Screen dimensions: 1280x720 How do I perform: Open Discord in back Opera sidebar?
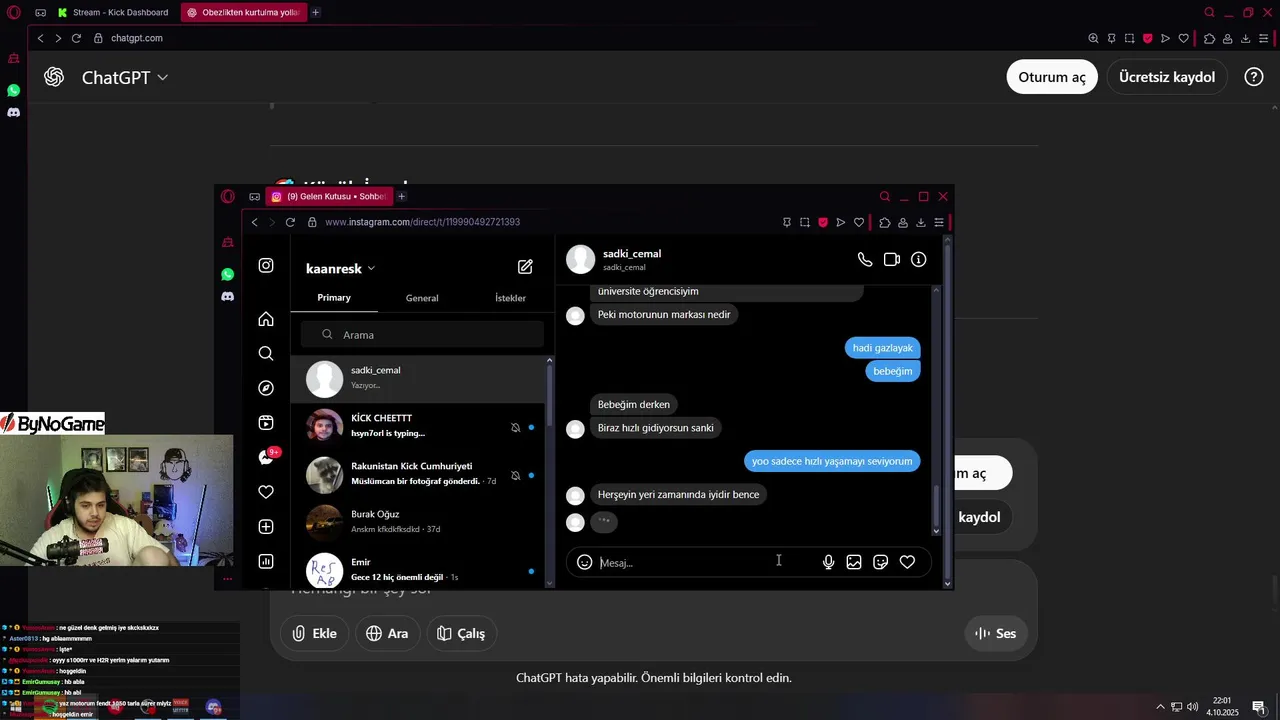point(14,112)
